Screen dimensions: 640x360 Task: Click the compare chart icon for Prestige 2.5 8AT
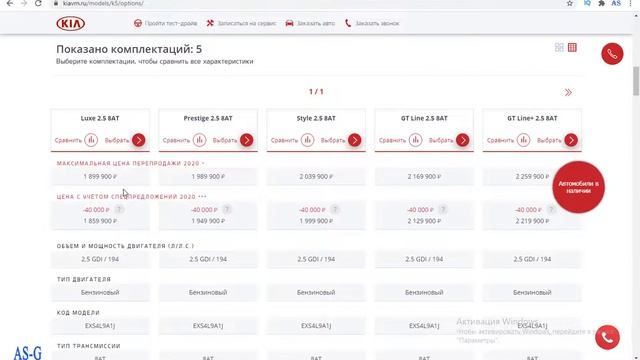(x=199, y=140)
